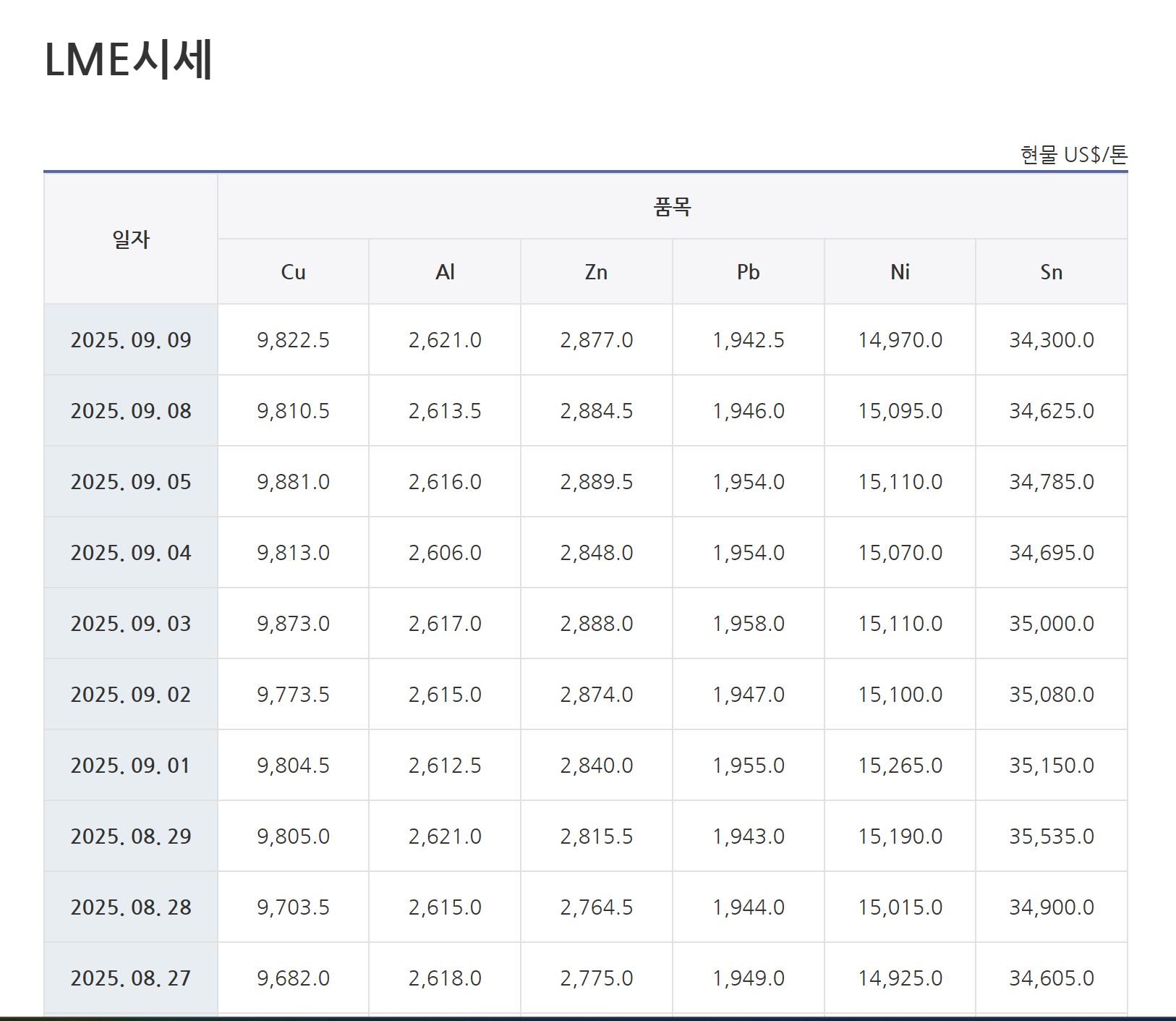
Task: Click the LME시세 page title
Action: pyautogui.click(x=129, y=59)
